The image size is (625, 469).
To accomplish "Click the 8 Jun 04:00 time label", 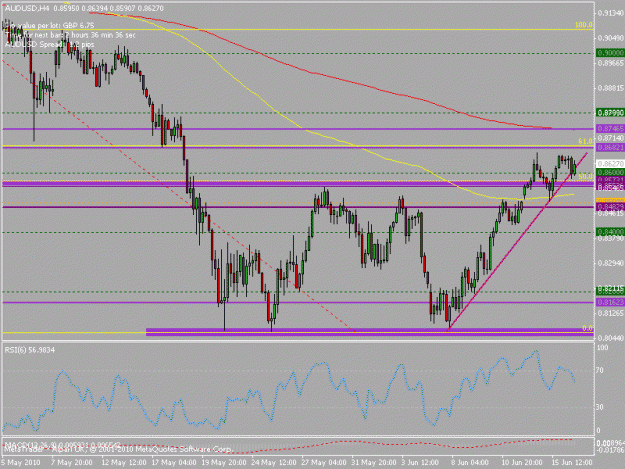I will click(470, 463).
